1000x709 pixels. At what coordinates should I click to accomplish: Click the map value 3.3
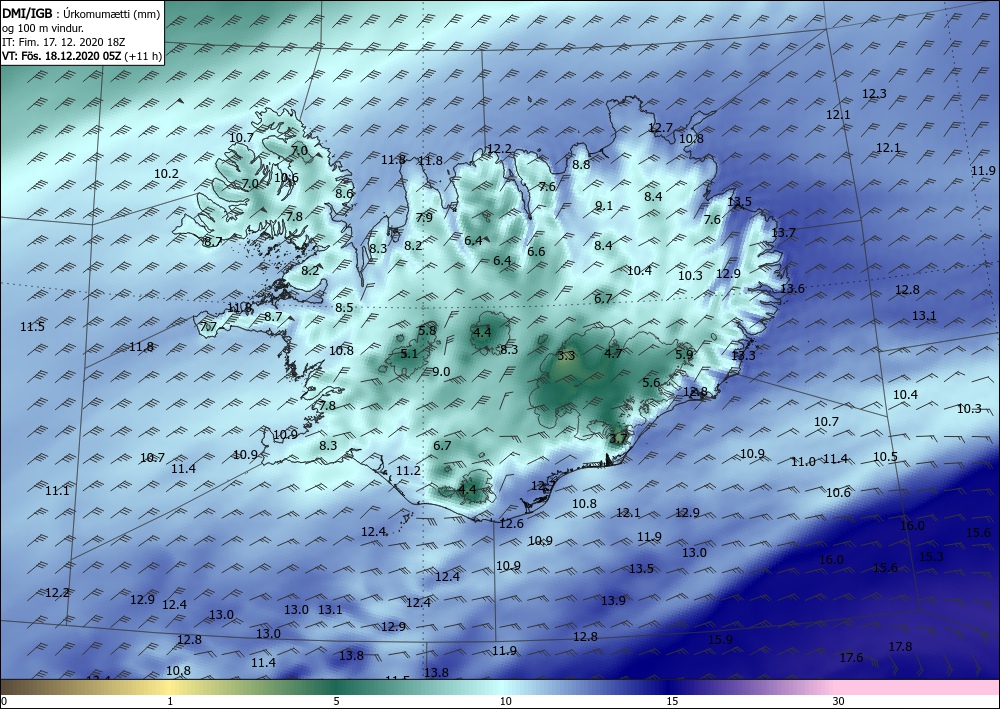566,355
